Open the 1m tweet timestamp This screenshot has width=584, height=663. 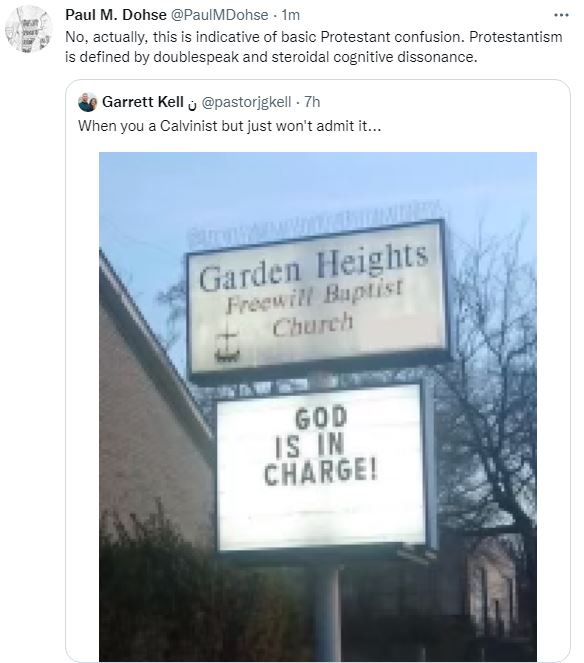pyautogui.click(x=291, y=15)
